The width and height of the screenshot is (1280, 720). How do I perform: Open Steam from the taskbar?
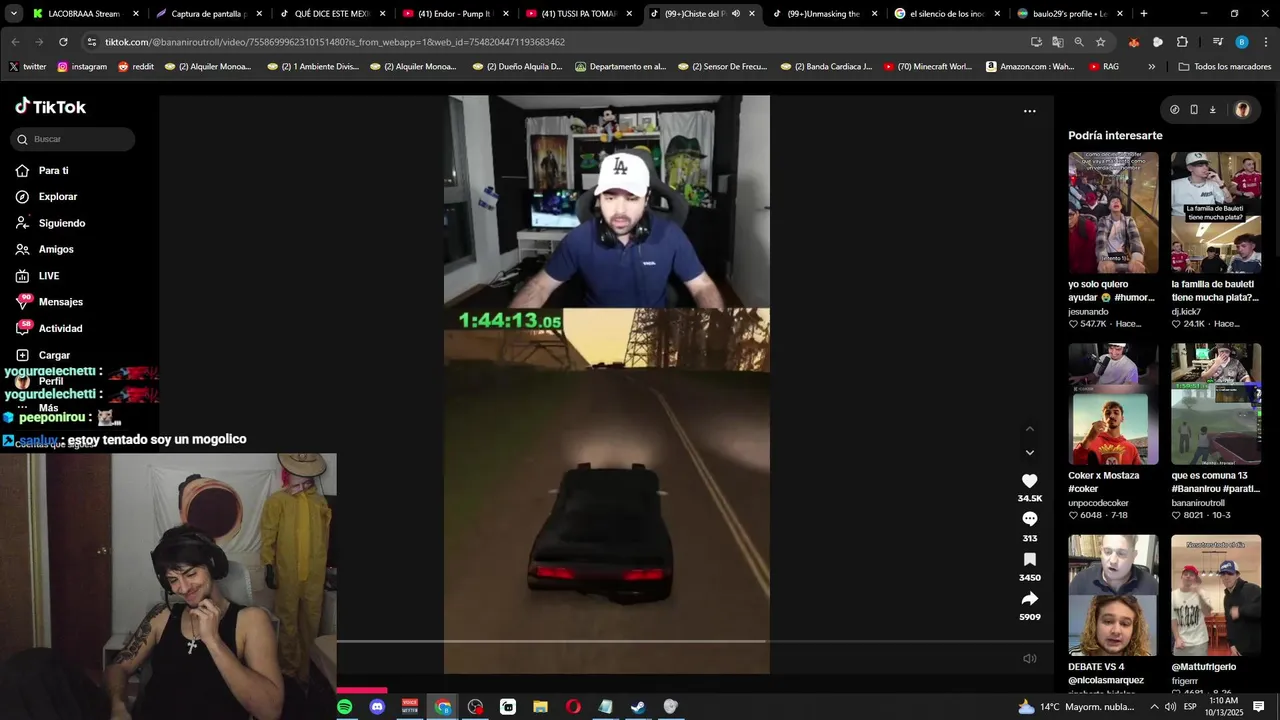638,707
